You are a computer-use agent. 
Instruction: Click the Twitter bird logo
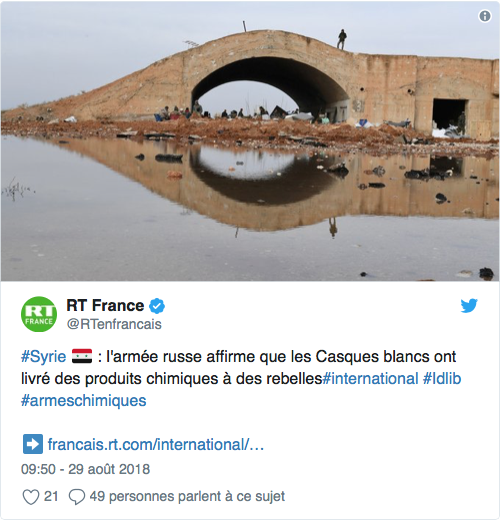469,306
